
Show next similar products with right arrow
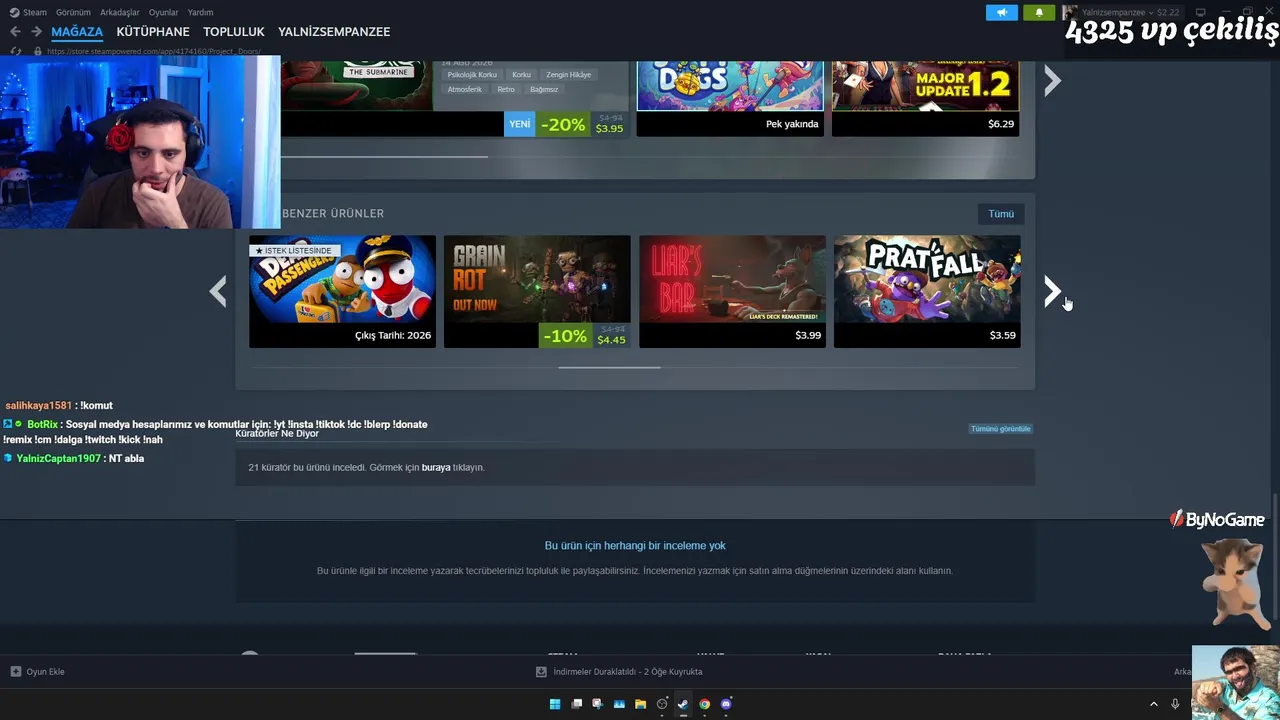pyautogui.click(x=1052, y=292)
